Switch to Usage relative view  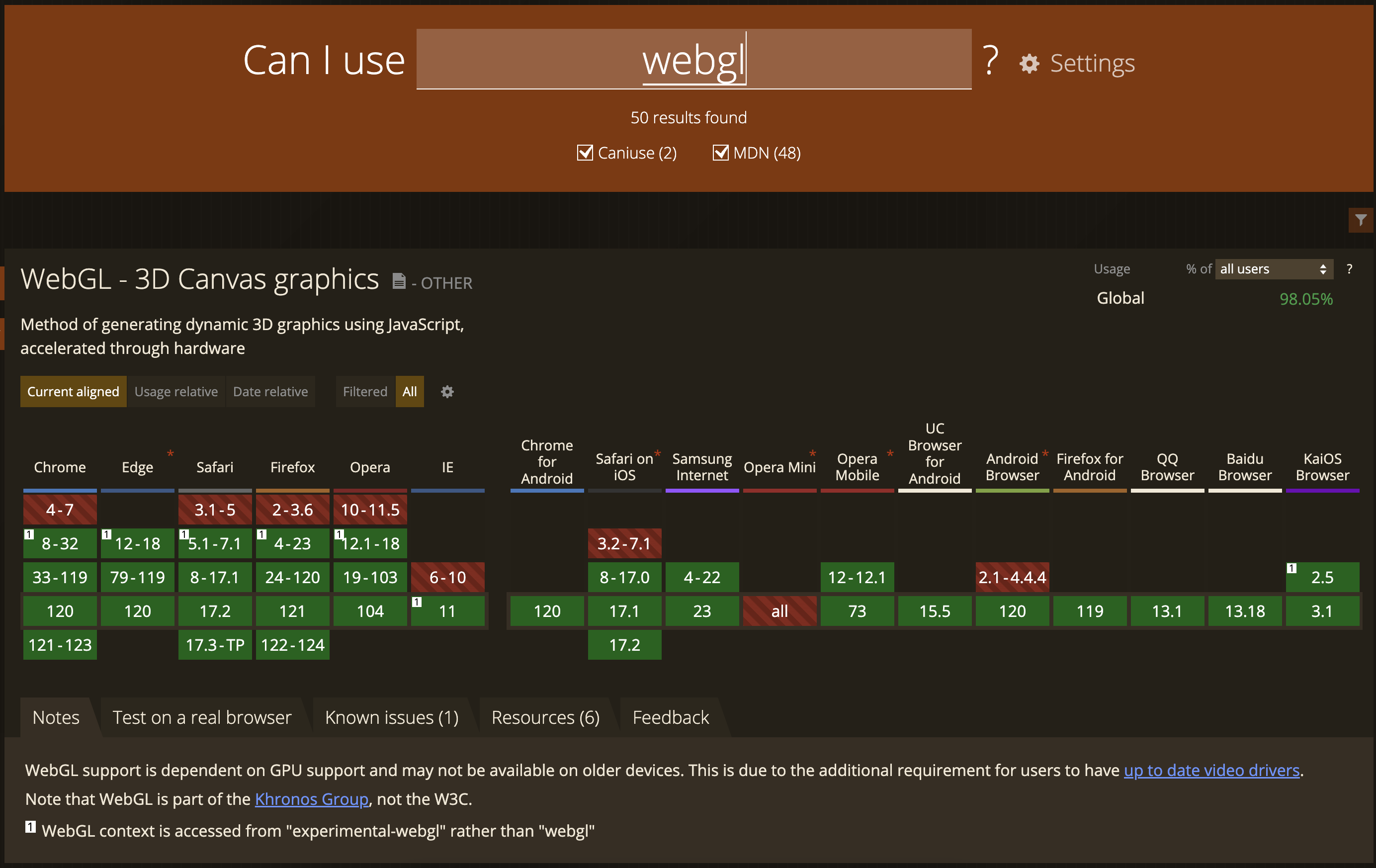point(175,391)
